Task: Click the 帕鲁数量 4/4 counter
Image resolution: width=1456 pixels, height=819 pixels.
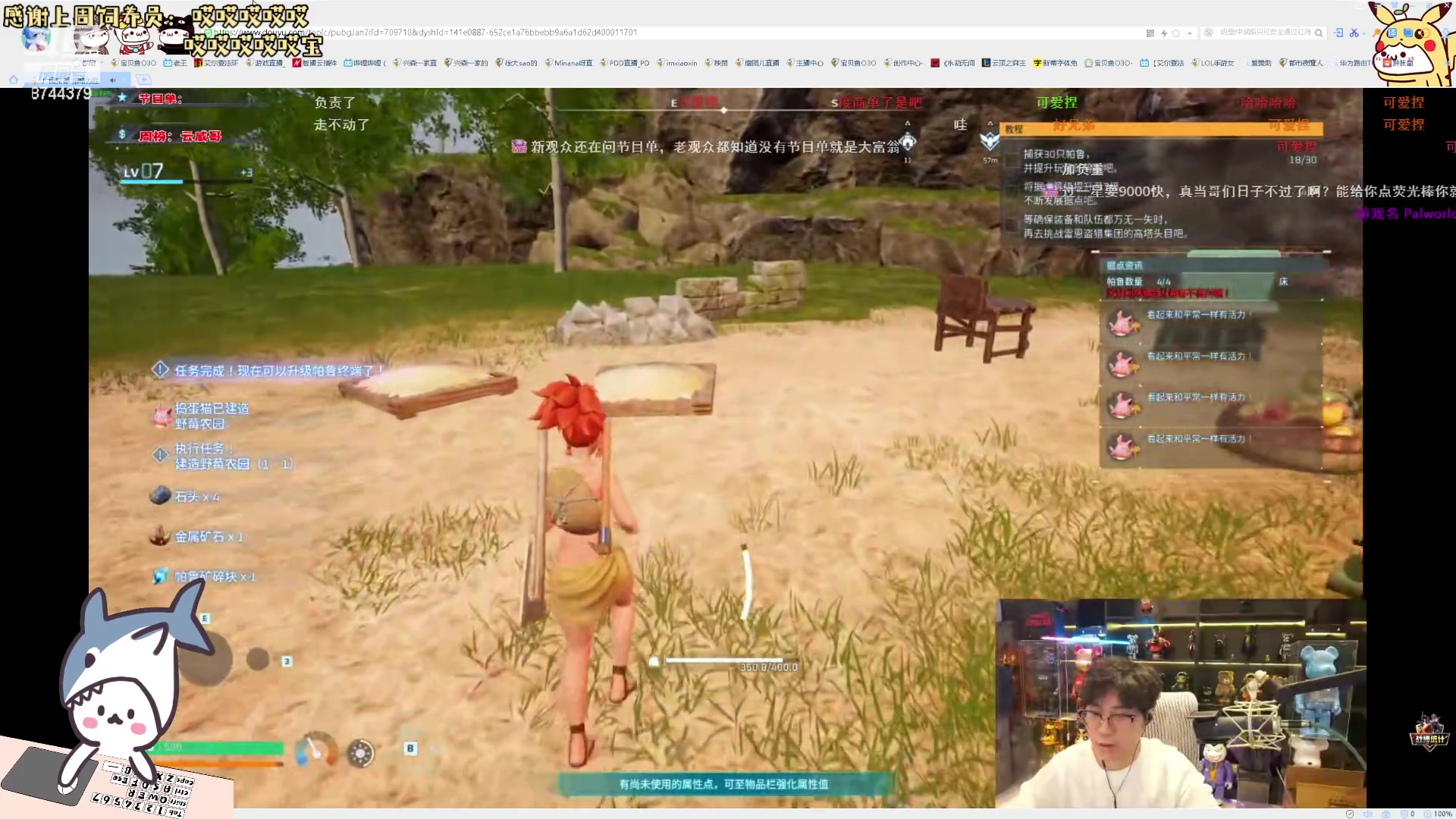Action: [1138, 281]
